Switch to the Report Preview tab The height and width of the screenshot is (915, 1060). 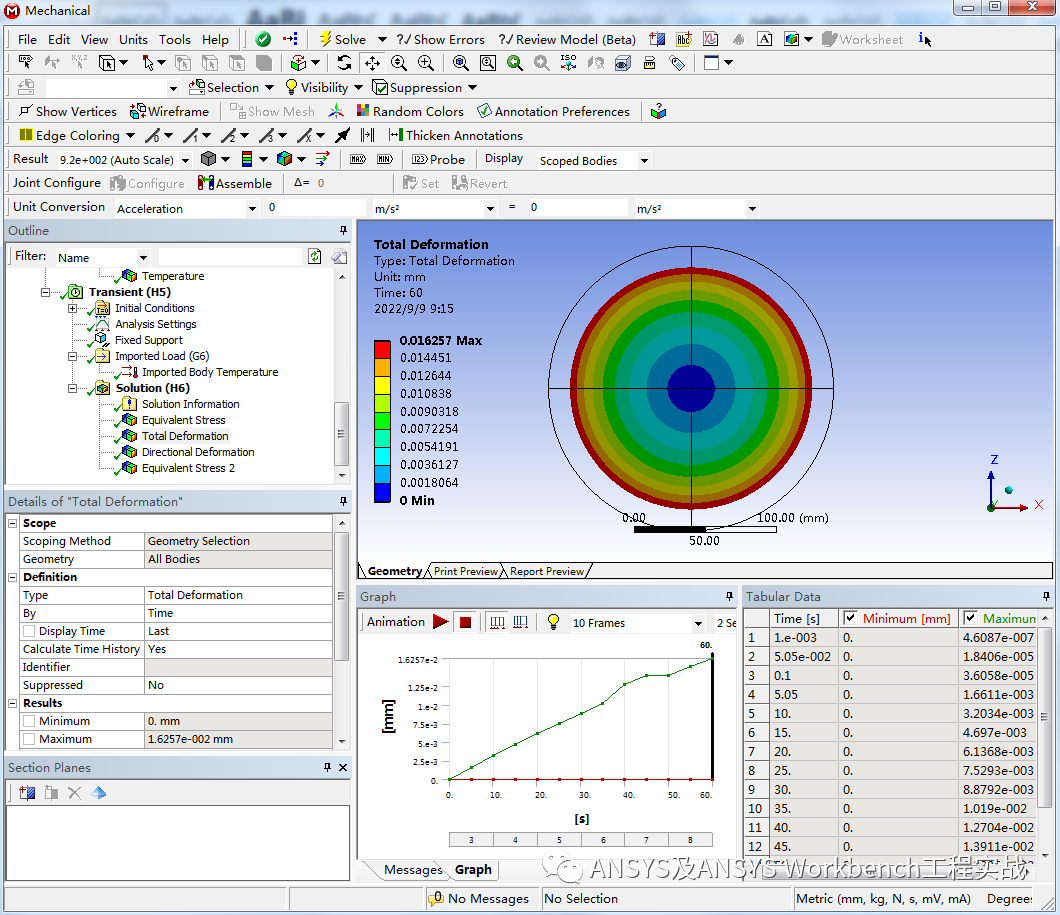tap(547, 571)
